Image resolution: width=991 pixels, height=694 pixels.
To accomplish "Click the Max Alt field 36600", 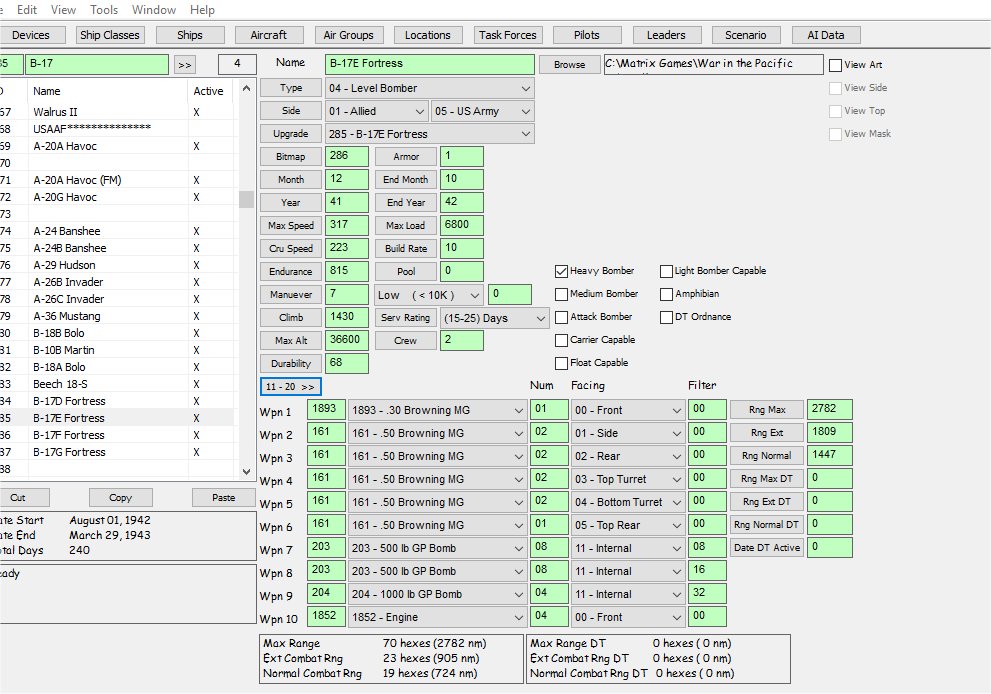I will click(x=346, y=340).
